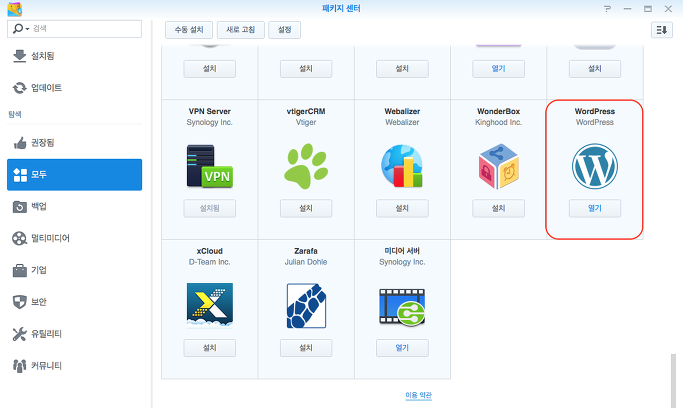
Task: Click the vertical scrollbar thumb
Action: click(x=673, y=381)
